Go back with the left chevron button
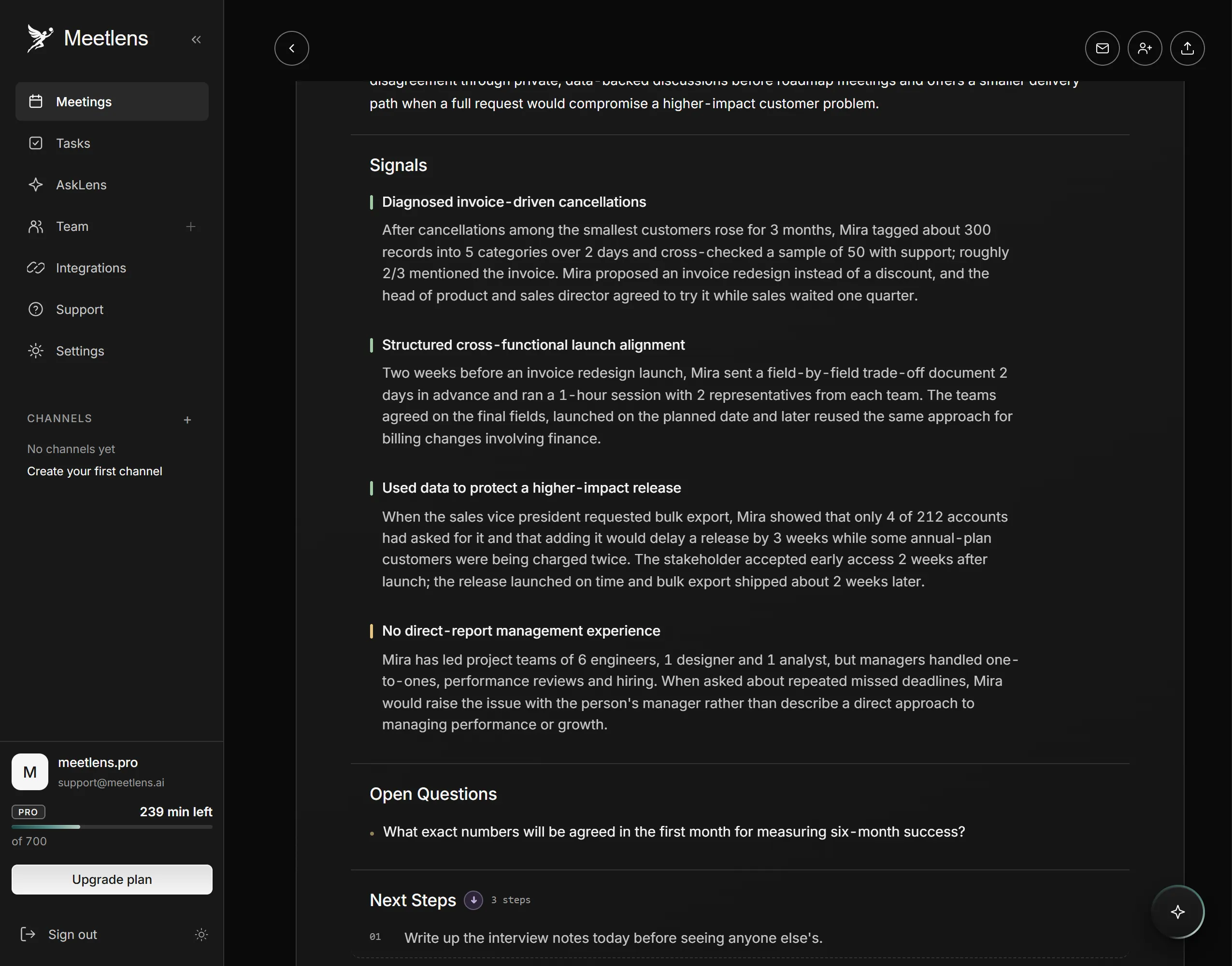Screen dimensions: 1232x966 [292, 48]
